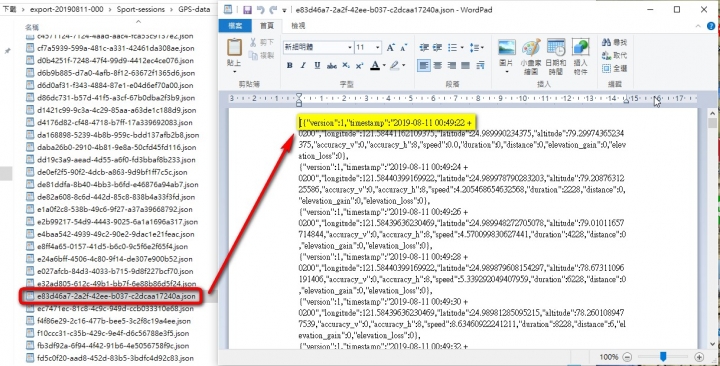720x366 pixels.
Task: Click the zoom out minus button
Action: tap(627, 357)
